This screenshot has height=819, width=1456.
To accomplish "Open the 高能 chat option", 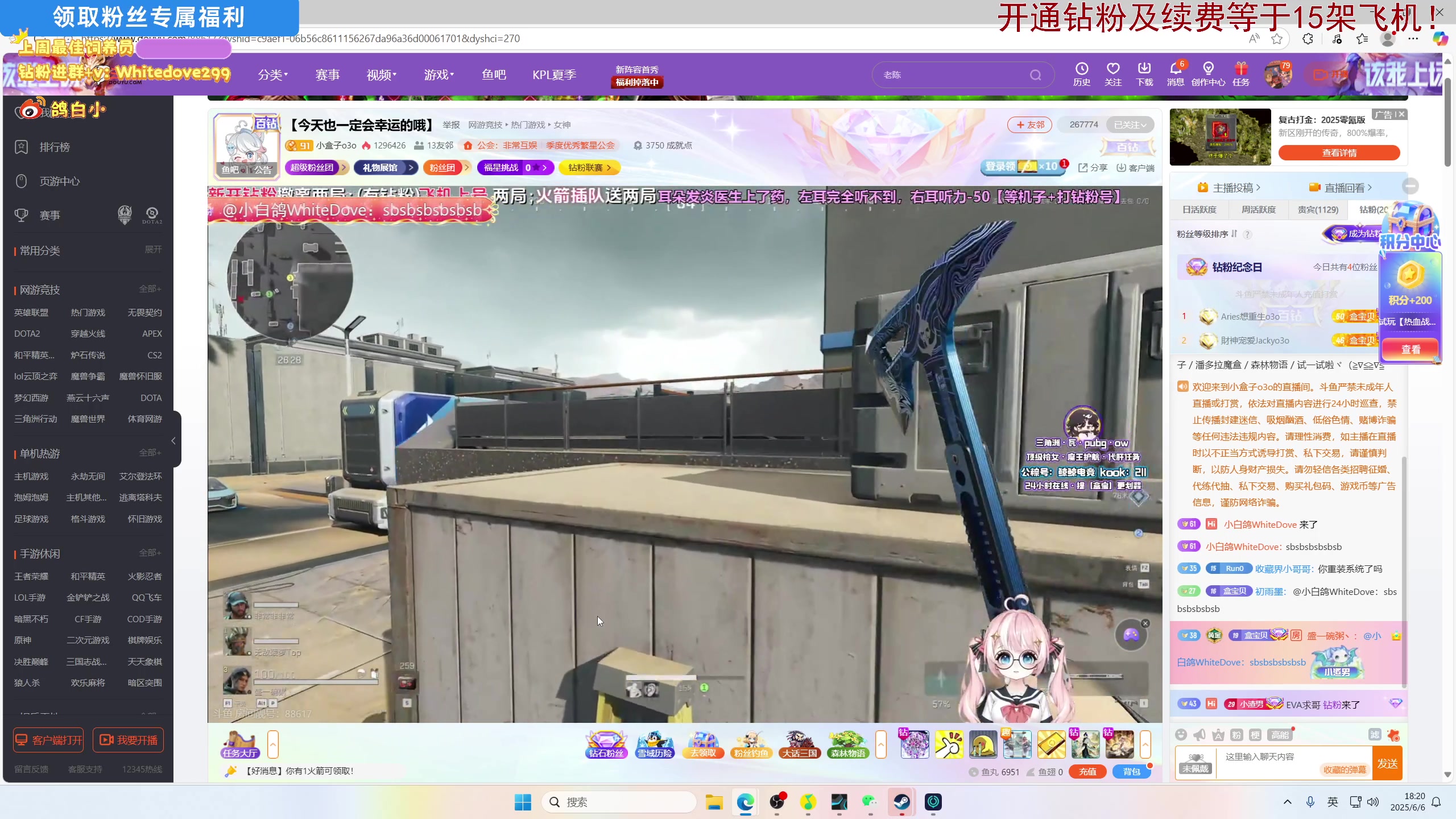I will [1280, 735].
